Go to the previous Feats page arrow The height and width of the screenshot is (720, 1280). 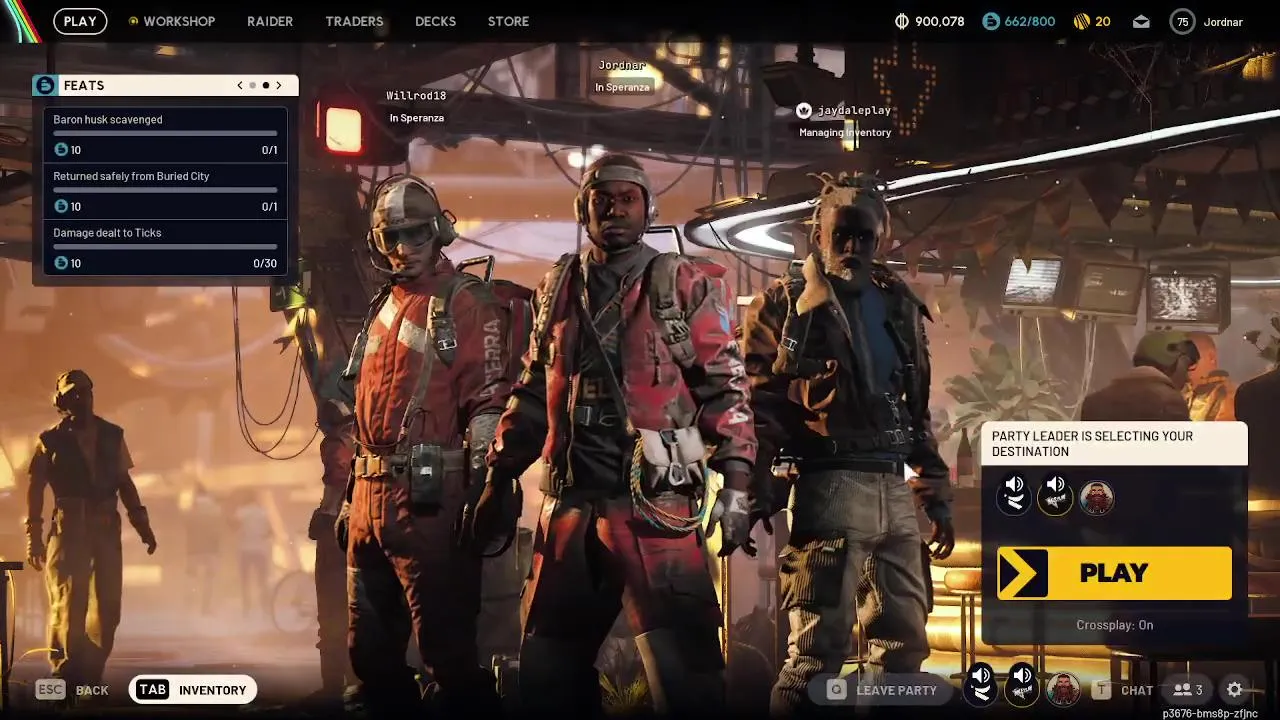(240, 85)
